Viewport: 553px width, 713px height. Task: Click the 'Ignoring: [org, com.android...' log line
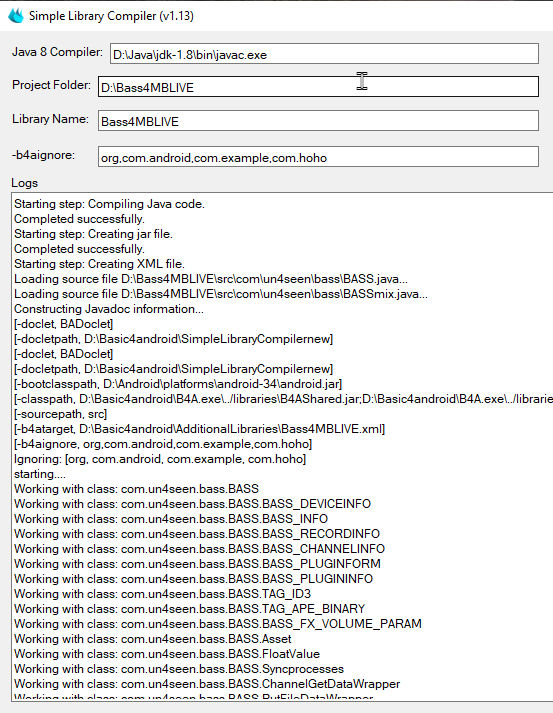(x=160, y=459)
